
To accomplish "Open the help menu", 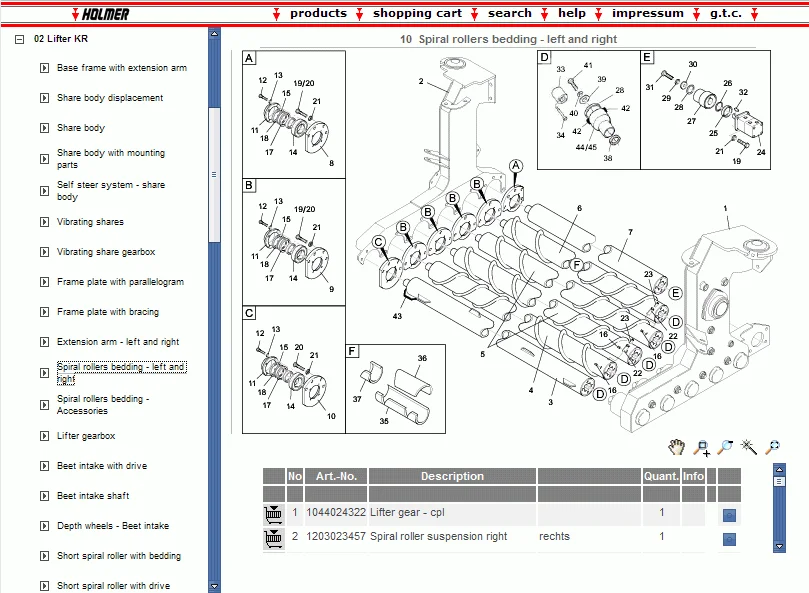I will [572, 13].
